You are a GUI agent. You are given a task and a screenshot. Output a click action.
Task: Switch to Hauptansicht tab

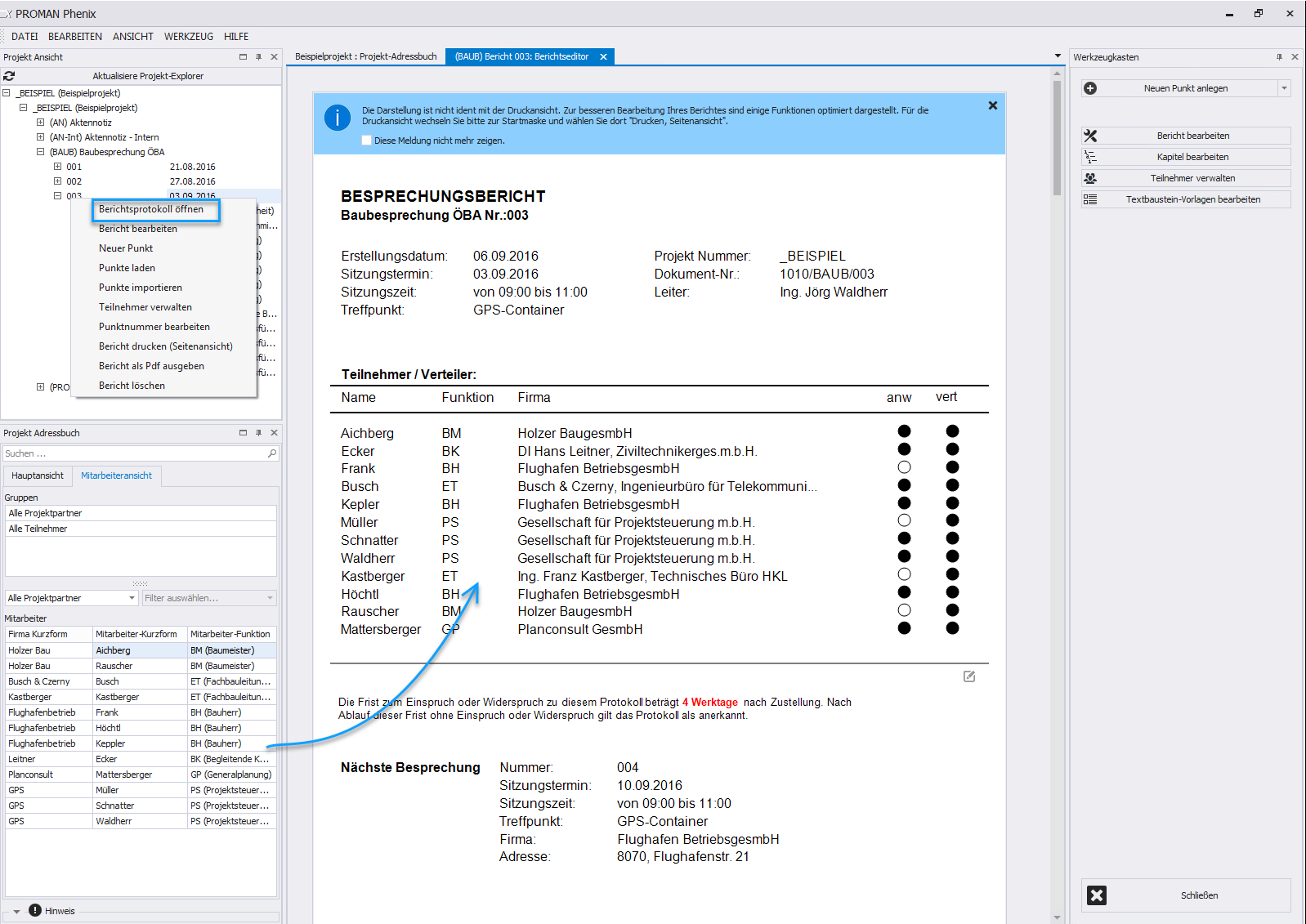point(38,475)
